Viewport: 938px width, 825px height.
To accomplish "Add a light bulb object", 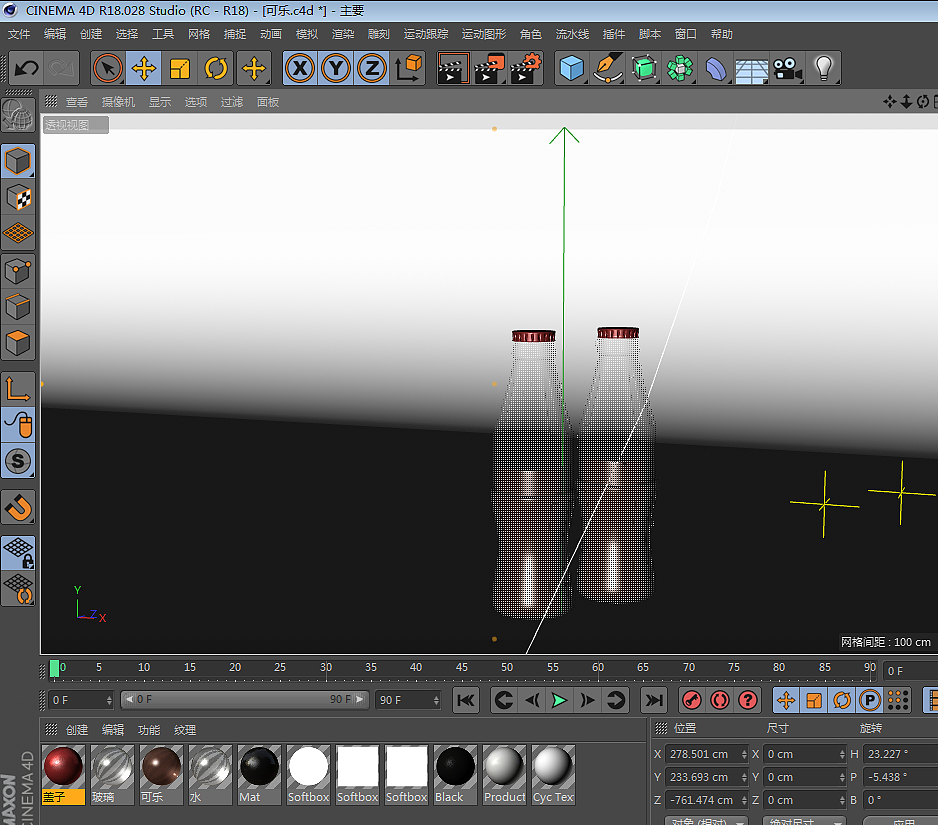I will tap(824, 68).
